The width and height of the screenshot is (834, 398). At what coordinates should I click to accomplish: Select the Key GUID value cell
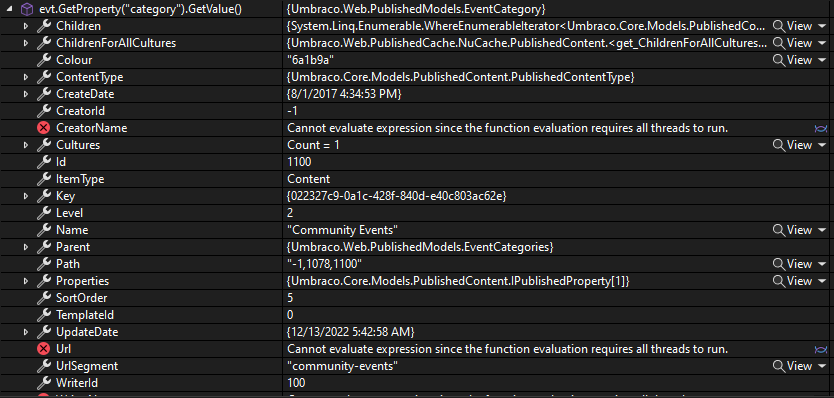[x=397, y=196]
